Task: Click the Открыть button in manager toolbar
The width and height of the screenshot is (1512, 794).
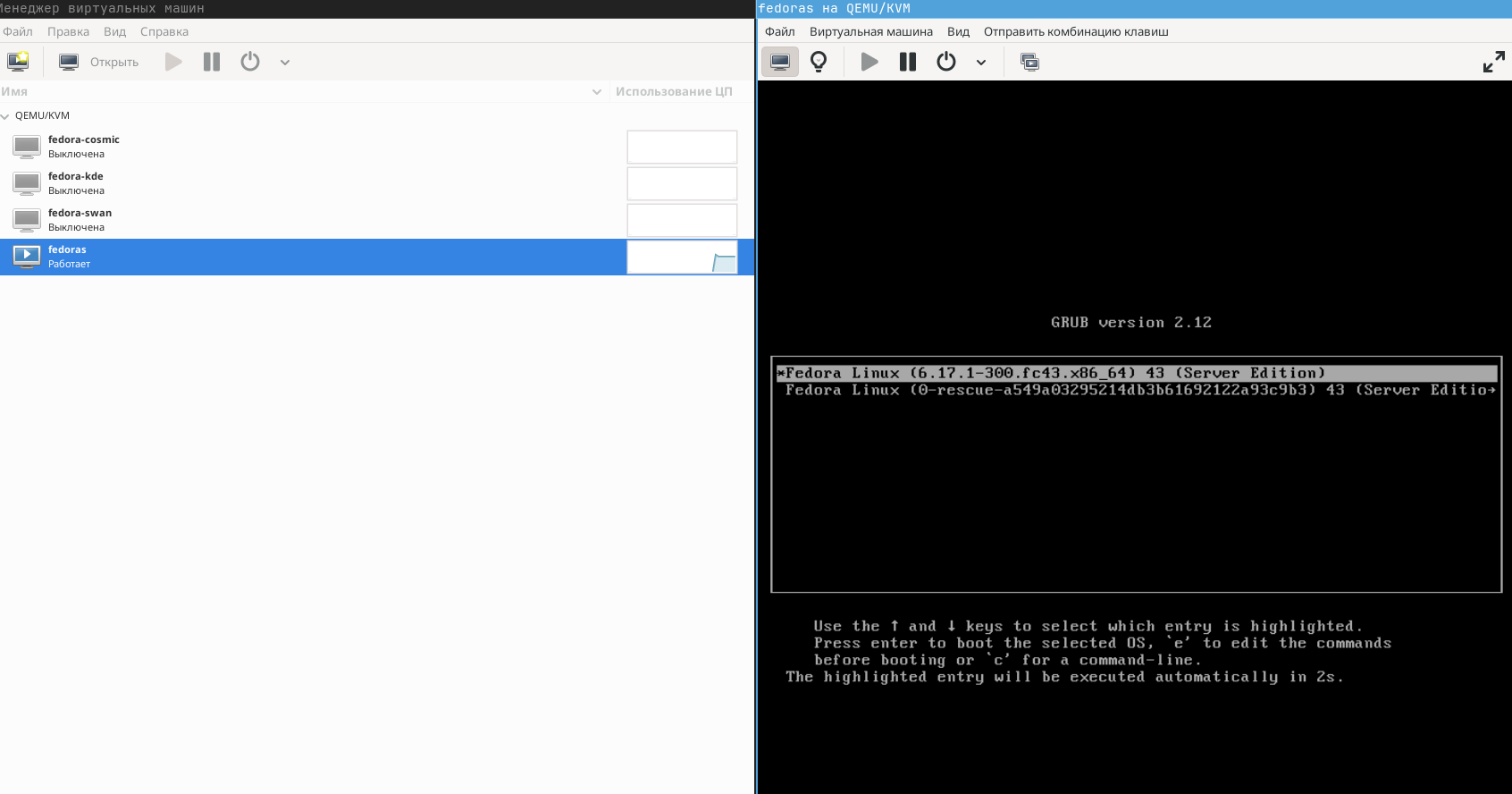Action: [x=99, y=62]
